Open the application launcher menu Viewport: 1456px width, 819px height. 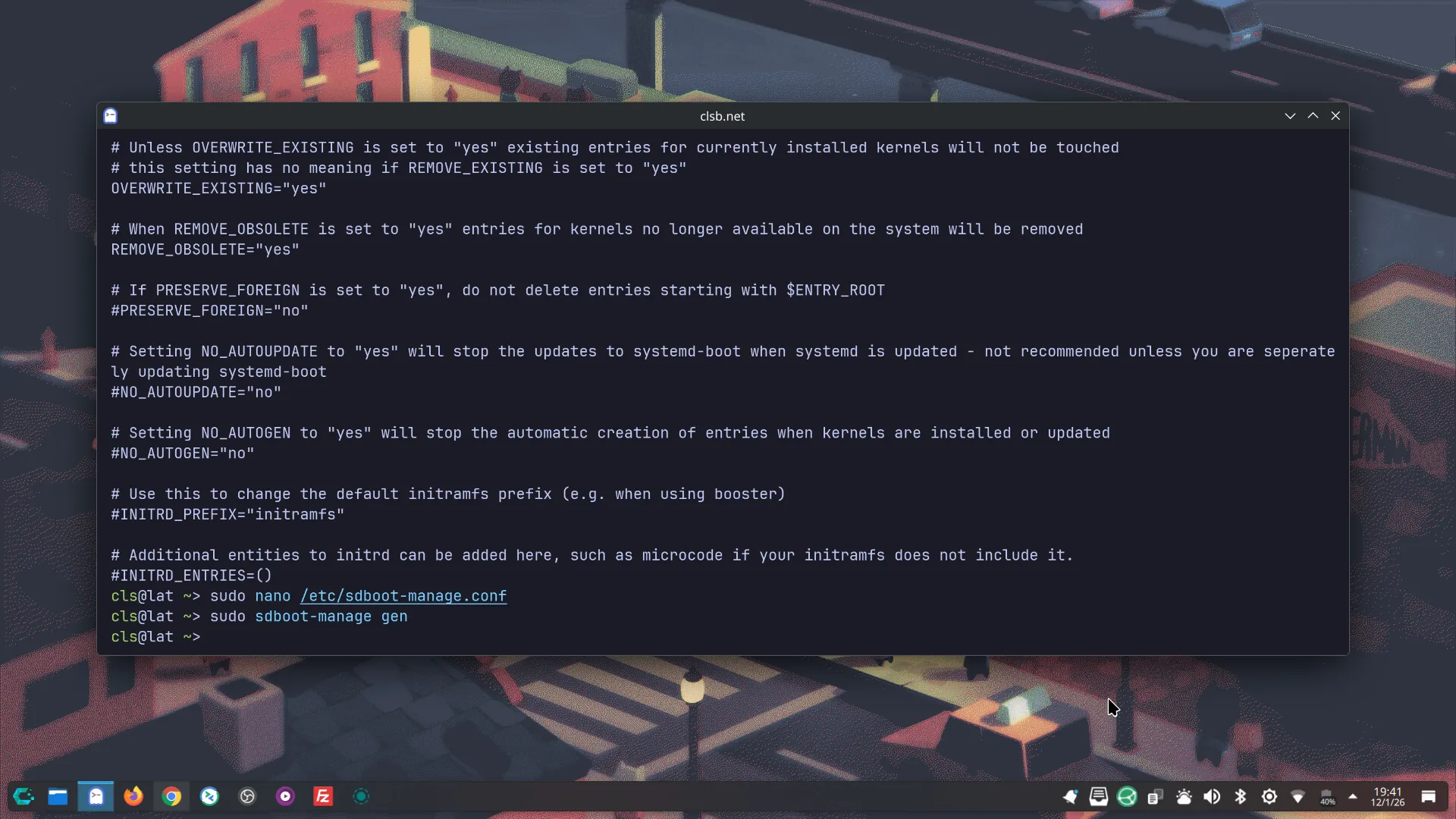pyautogui.click(x=24, y=796)
